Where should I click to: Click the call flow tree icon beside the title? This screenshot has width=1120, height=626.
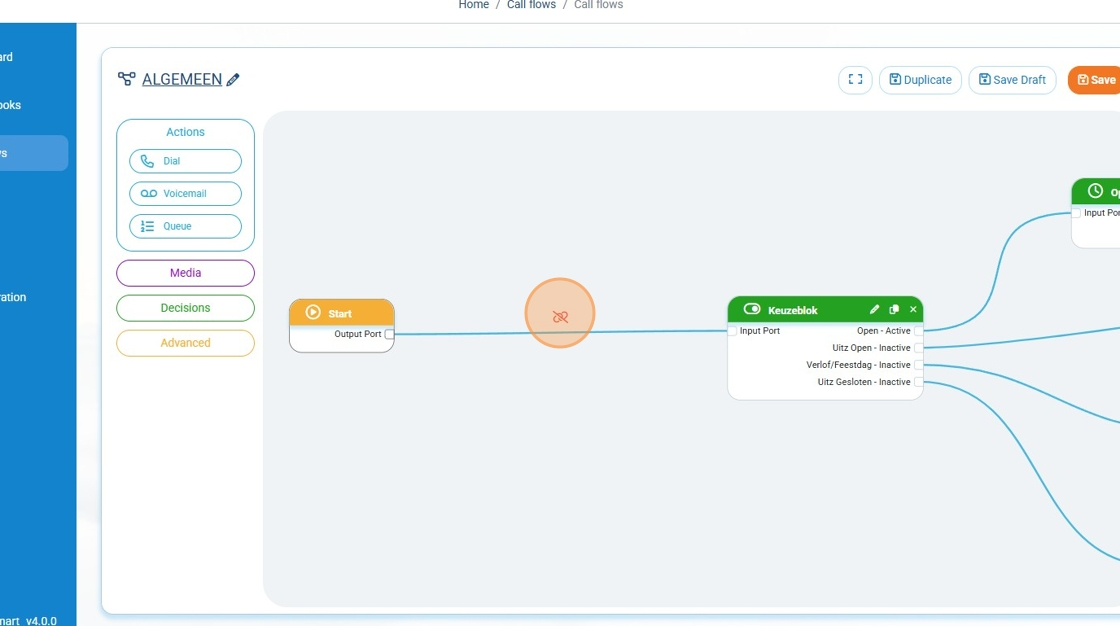(126, 79)
